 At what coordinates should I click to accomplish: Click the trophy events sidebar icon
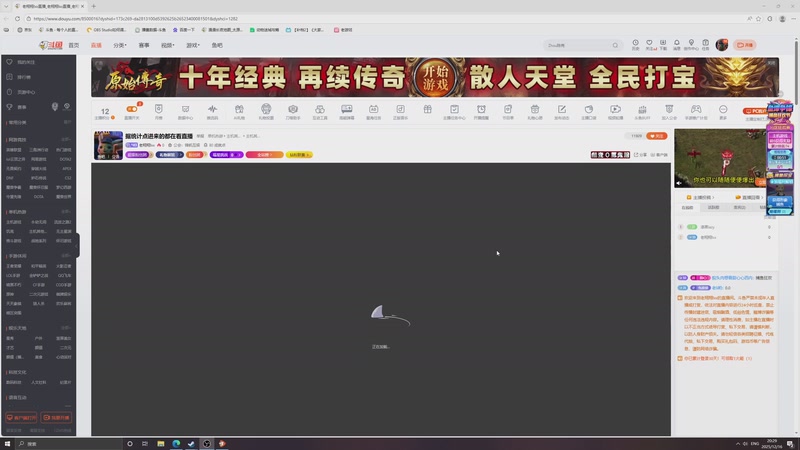(9, 107)
